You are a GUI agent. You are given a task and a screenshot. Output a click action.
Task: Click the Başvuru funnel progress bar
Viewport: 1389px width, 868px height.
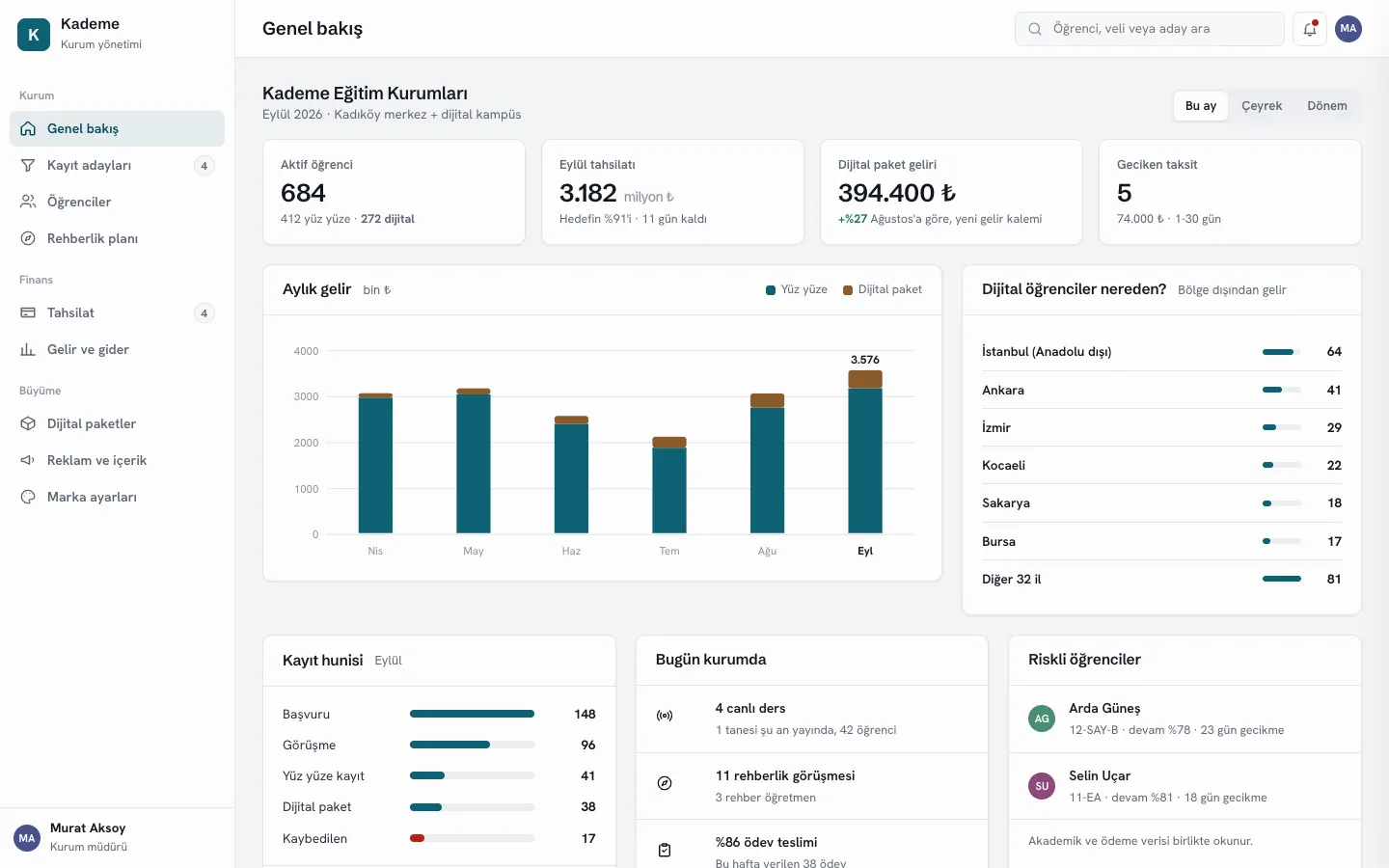(472, 714)
